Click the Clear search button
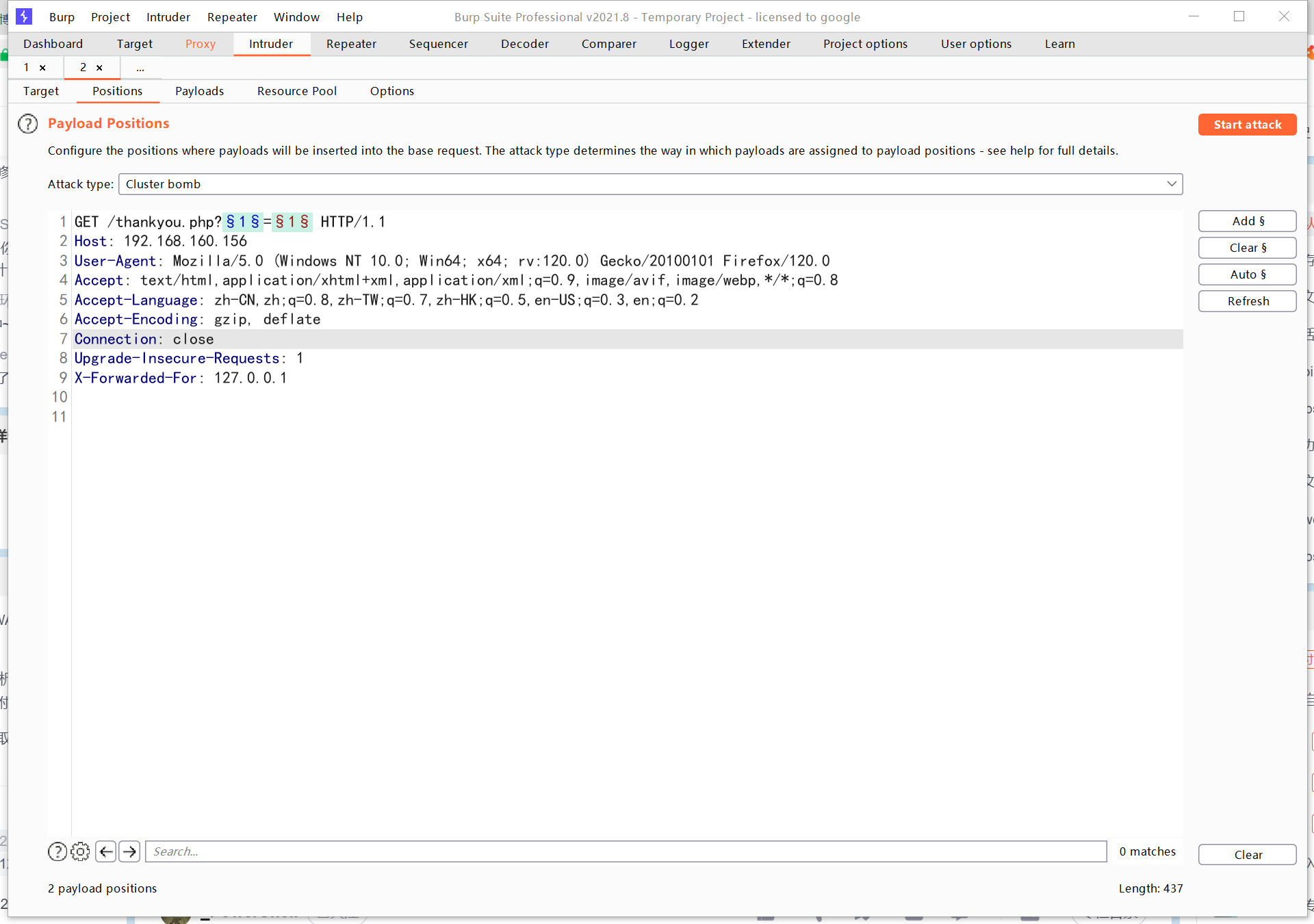 pyautogui.click(x=1247, y=855)
